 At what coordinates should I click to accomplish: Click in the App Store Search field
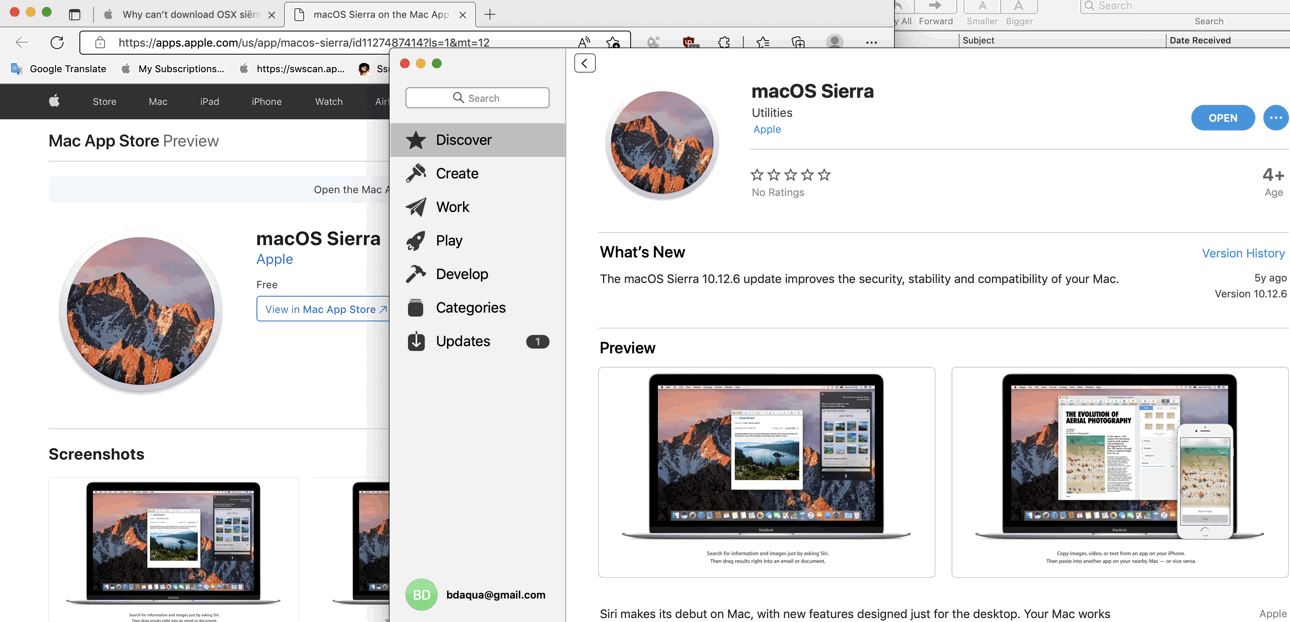tap(477, 98)
